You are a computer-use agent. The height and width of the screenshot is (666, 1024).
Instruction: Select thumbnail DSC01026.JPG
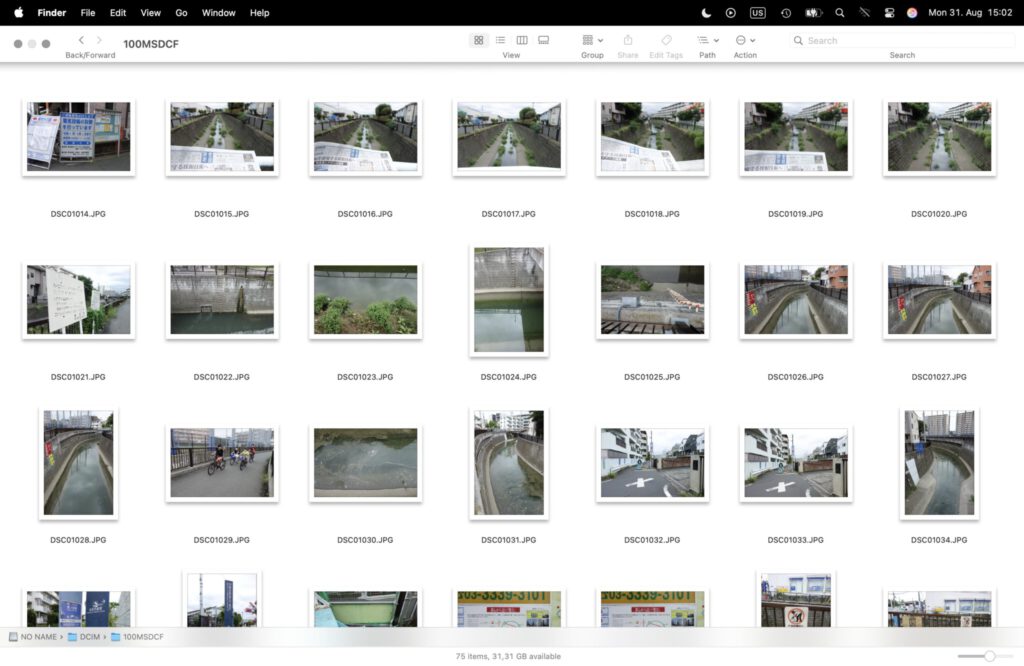tap(796, 300)
